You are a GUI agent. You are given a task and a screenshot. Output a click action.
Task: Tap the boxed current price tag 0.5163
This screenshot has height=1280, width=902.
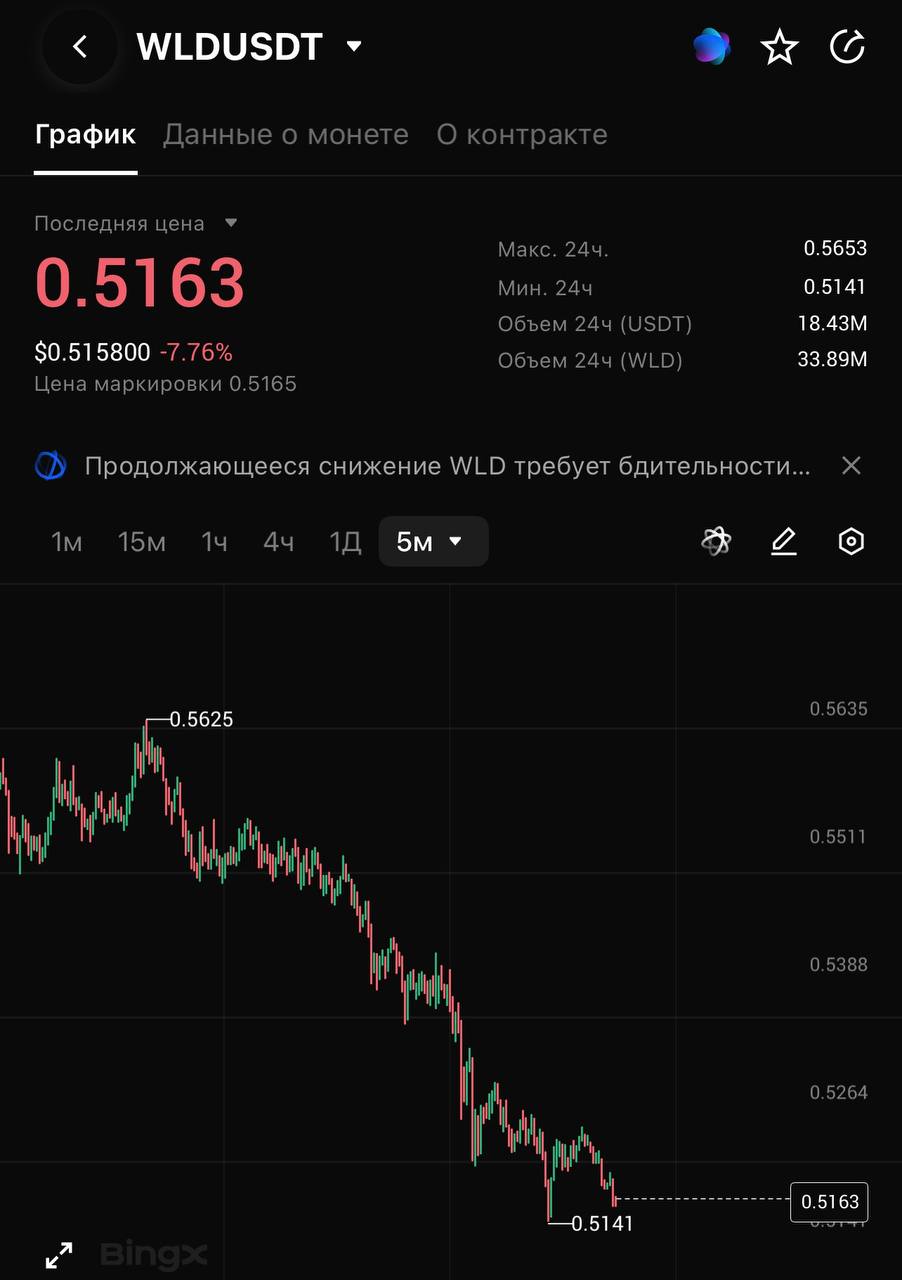click(x=830, y=1202)
